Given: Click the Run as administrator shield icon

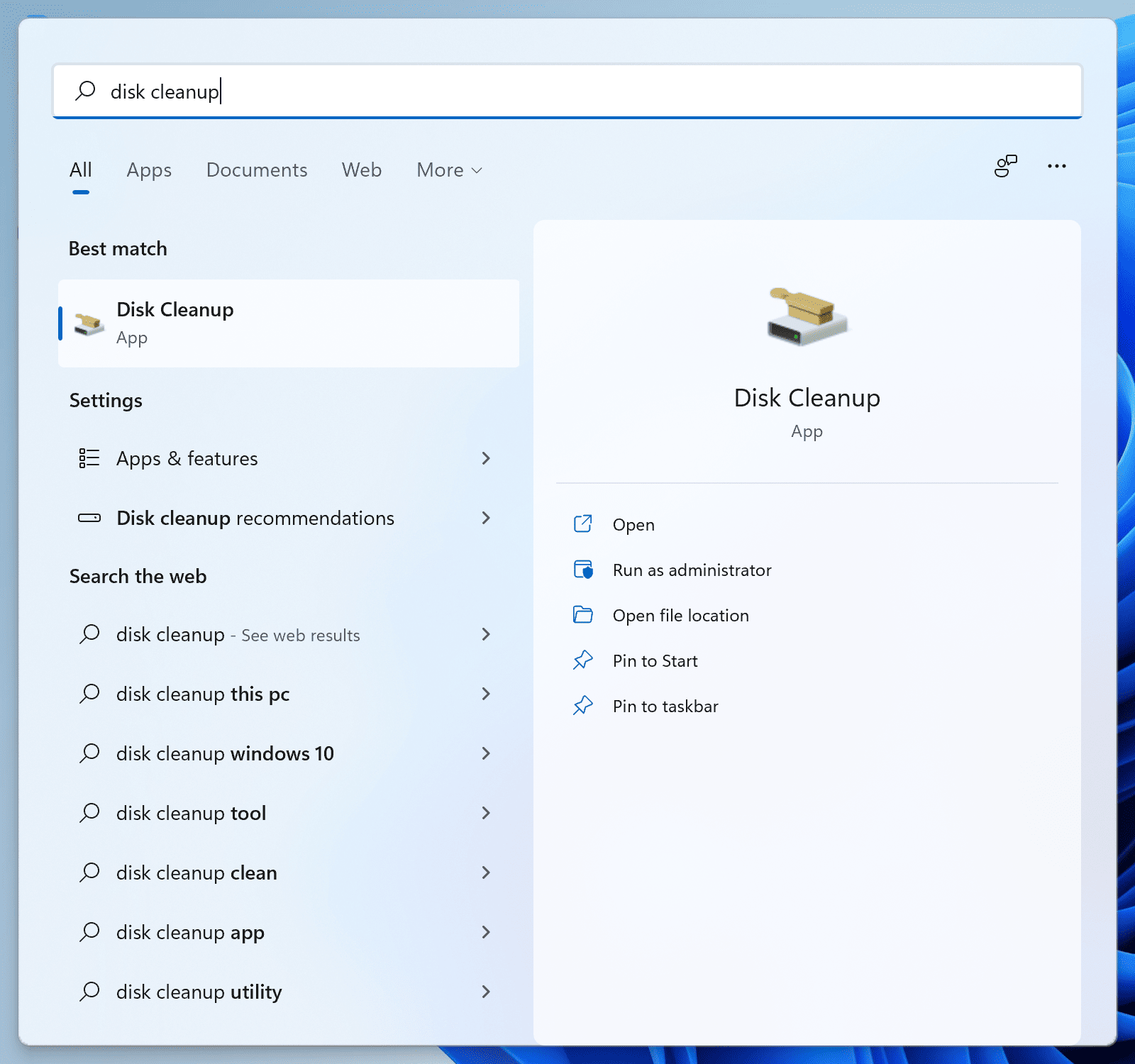Looking at the screenshot, I should 583,570.
